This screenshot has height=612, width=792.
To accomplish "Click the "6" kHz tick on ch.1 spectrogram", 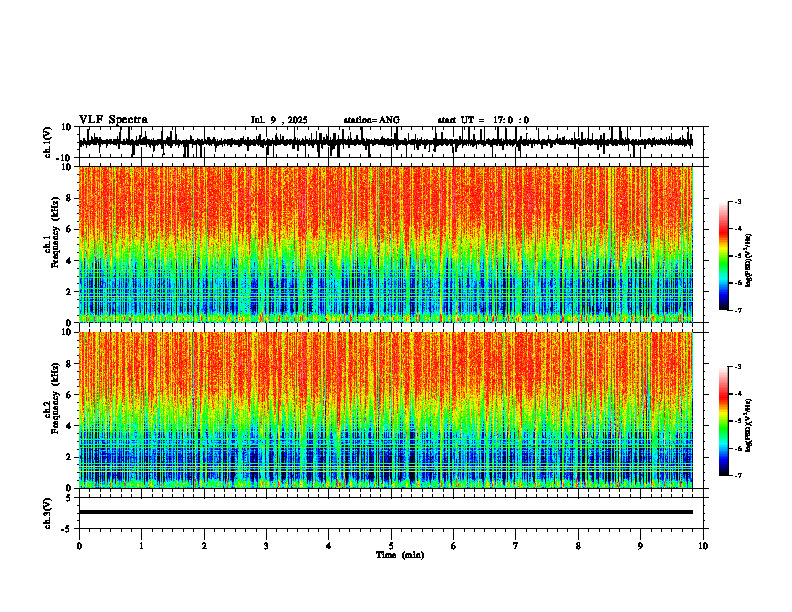I will point(70,230).
